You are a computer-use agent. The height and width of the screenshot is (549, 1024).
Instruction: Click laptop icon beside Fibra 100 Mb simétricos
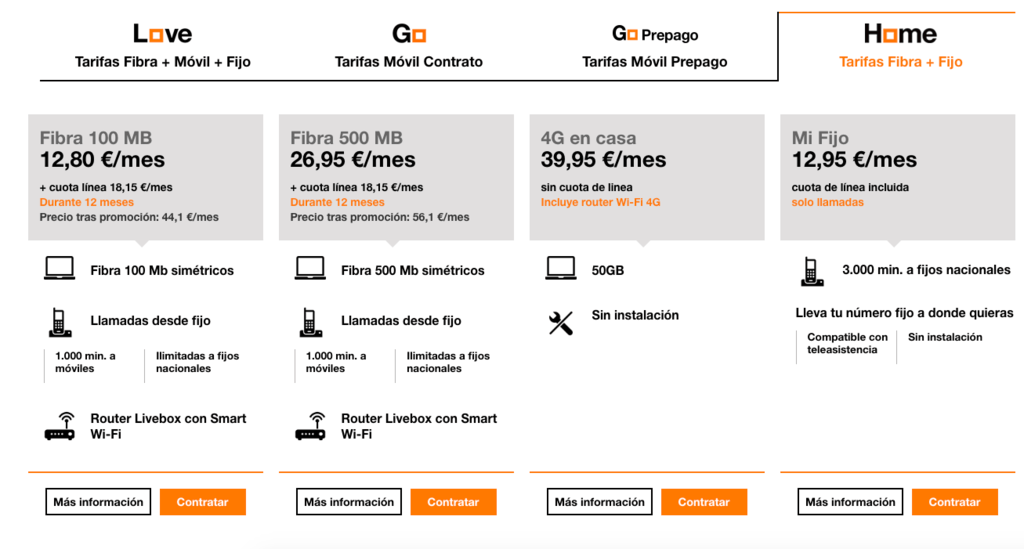[59, 269]
